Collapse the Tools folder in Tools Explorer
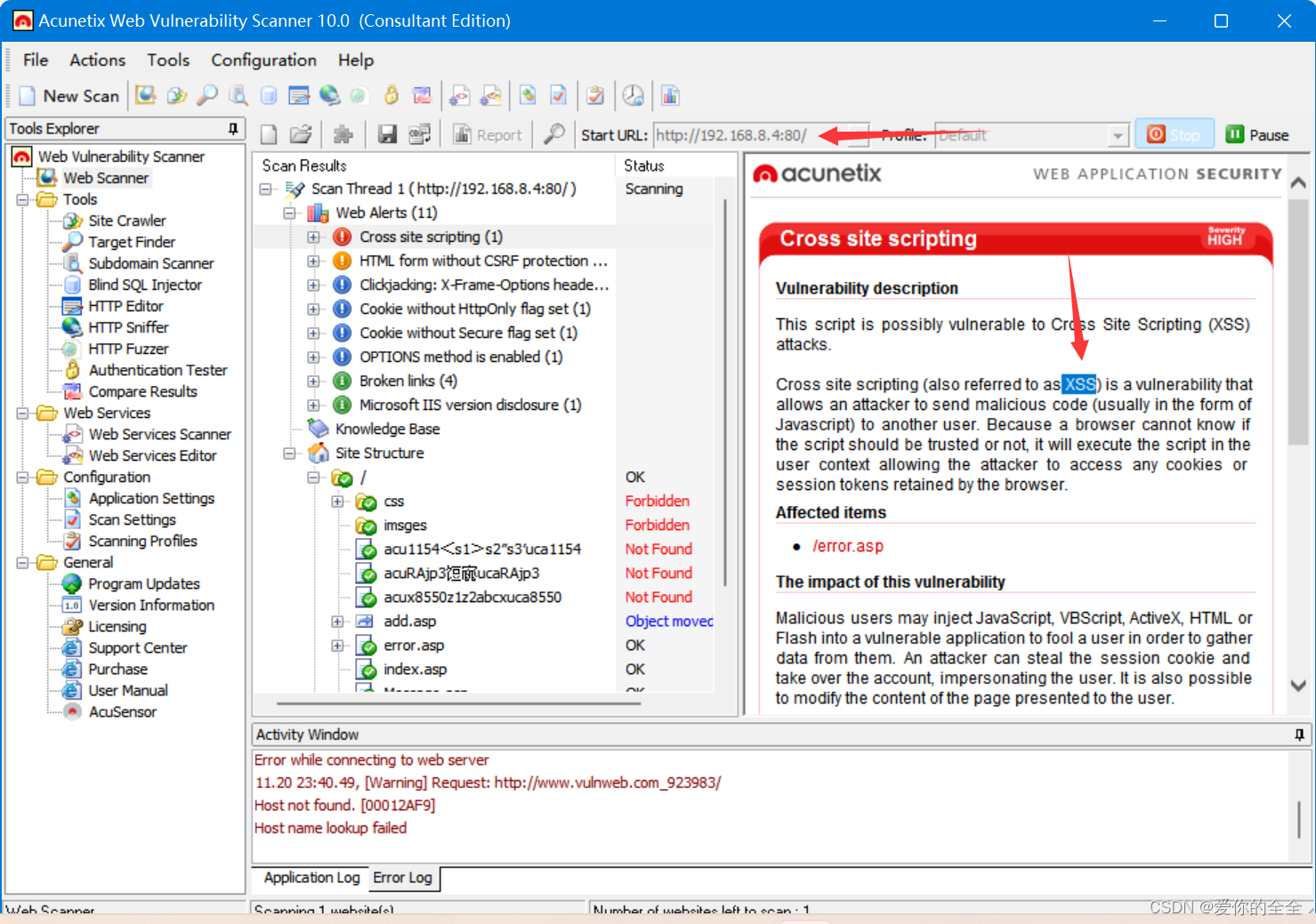 click(x=22, y=200)
